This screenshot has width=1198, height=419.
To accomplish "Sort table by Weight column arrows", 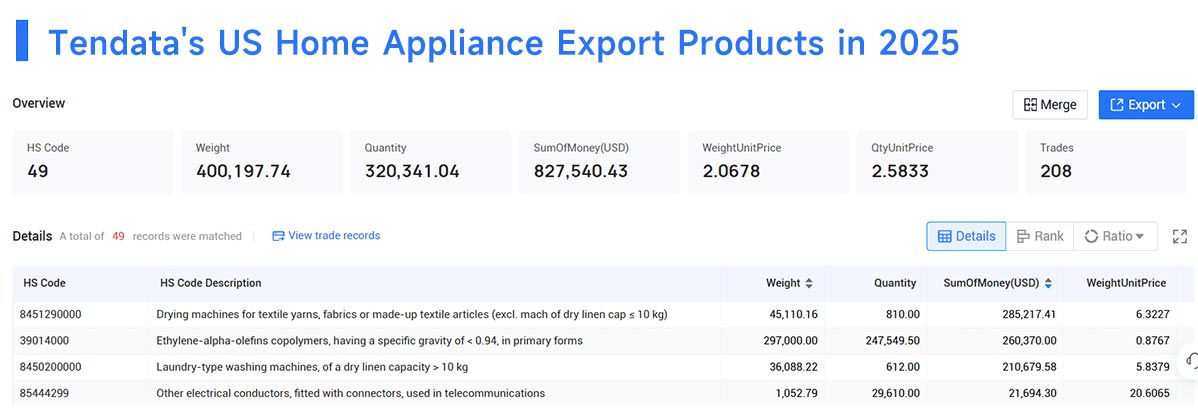I will 809,283.
